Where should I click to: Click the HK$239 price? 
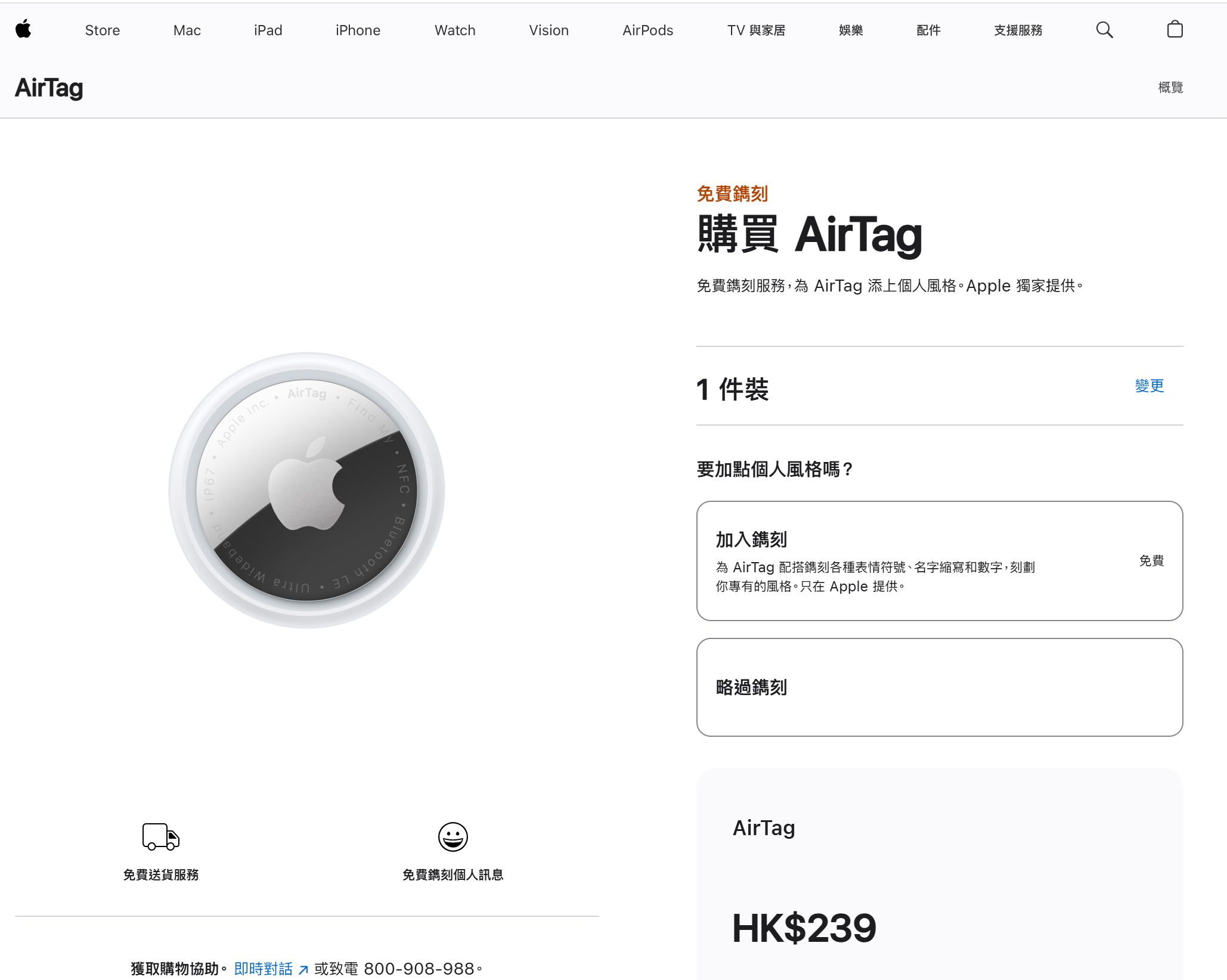click(804, 928)
